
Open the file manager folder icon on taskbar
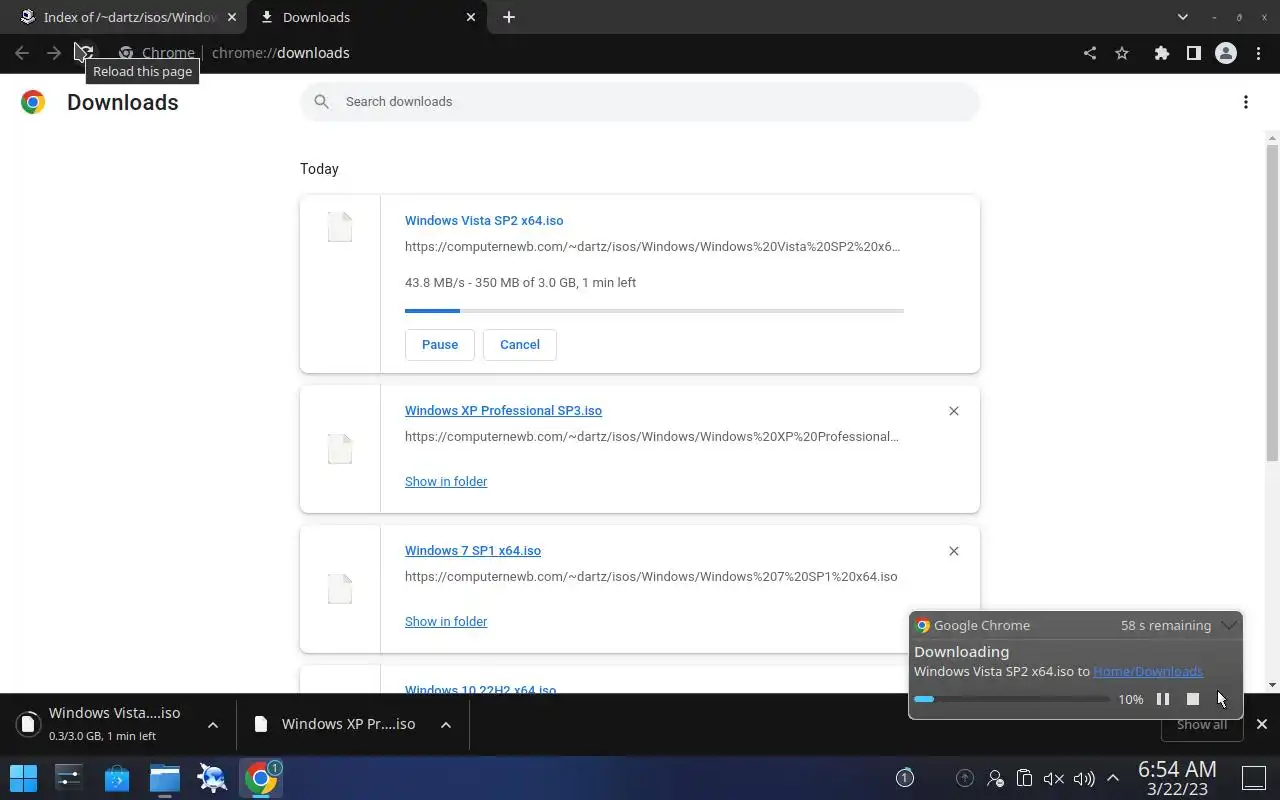click(x=165, y=777)
